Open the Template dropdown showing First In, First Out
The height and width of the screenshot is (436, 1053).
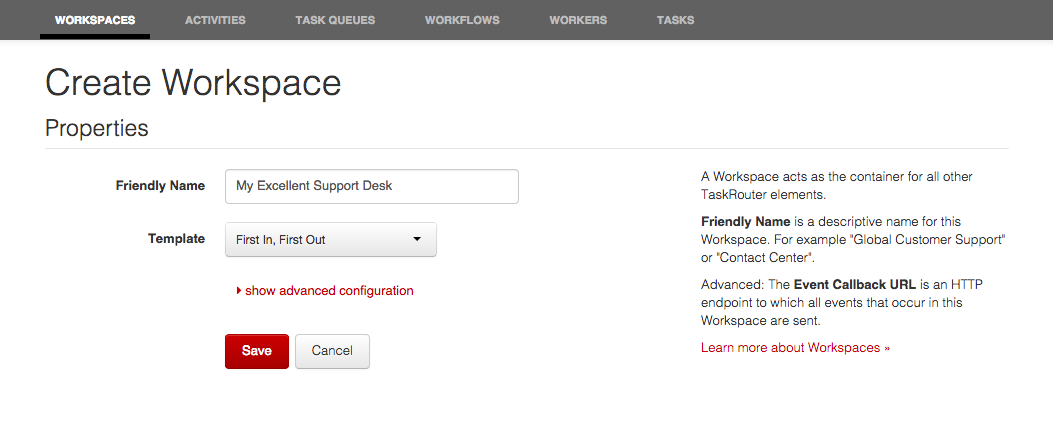tap(330, 240)
